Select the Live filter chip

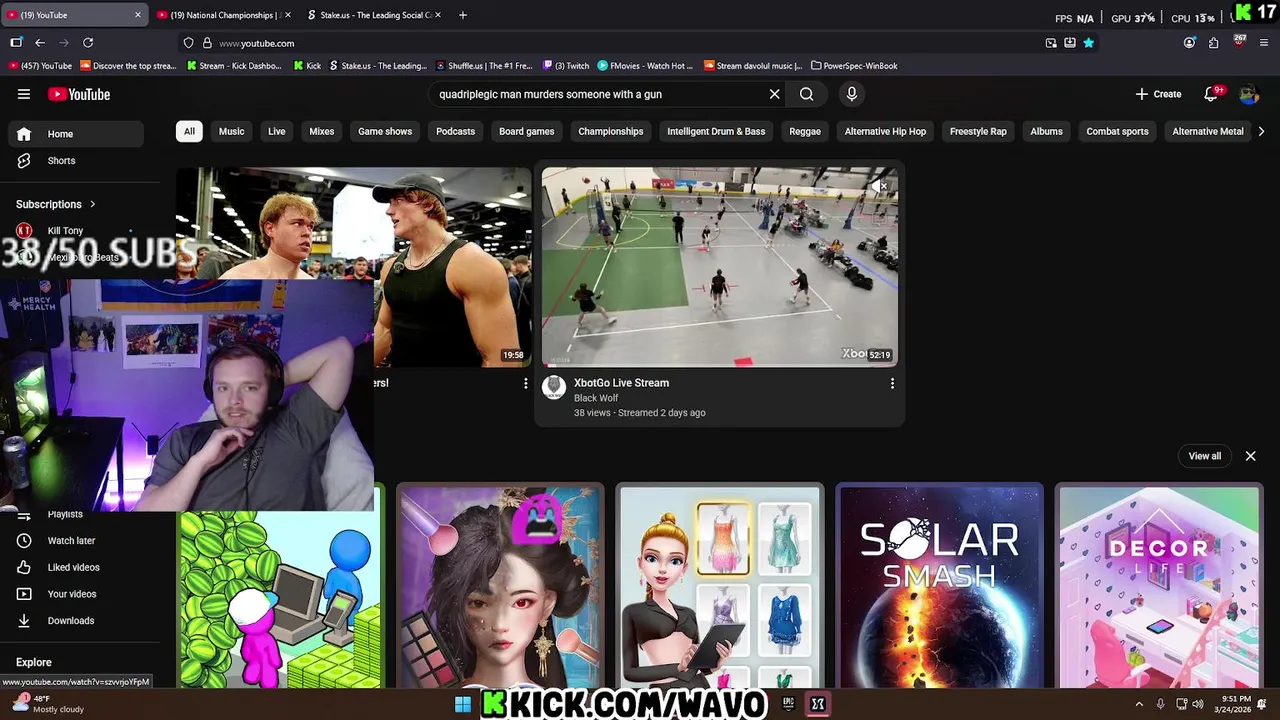277,131
